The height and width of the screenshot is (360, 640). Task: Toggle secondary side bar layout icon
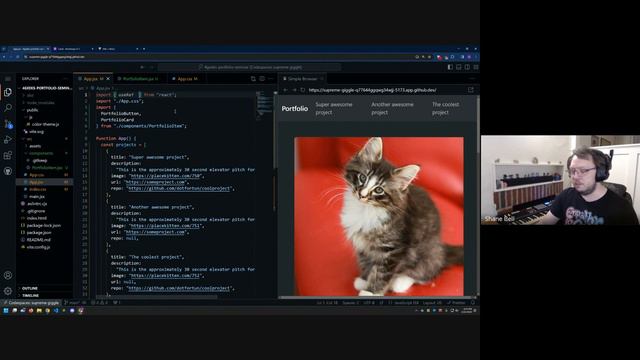tap(467, 67)
